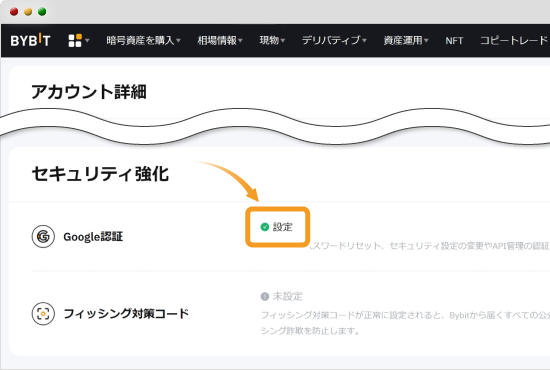This screenshot has height=370, width=550.
Task: Expand the arrow next to 暗号資産を購入
Action: coord(179,41)
